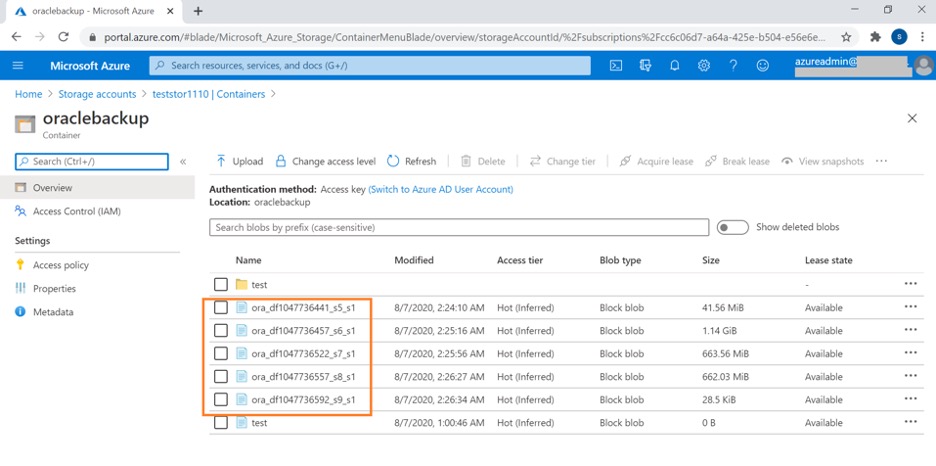Open the notifications bell icon
936x466 pixels.
[x=675, y=66]
